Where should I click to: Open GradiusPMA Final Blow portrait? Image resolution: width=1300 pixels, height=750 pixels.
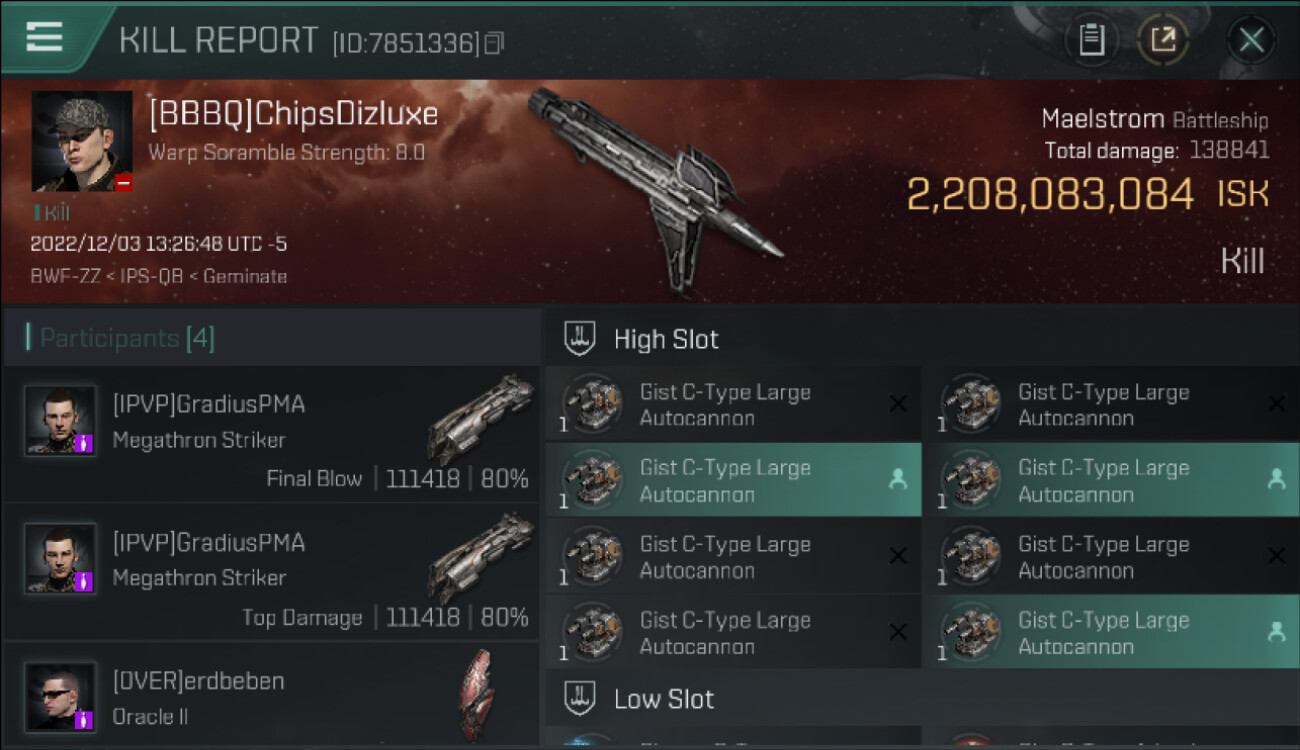pos(60,421)
